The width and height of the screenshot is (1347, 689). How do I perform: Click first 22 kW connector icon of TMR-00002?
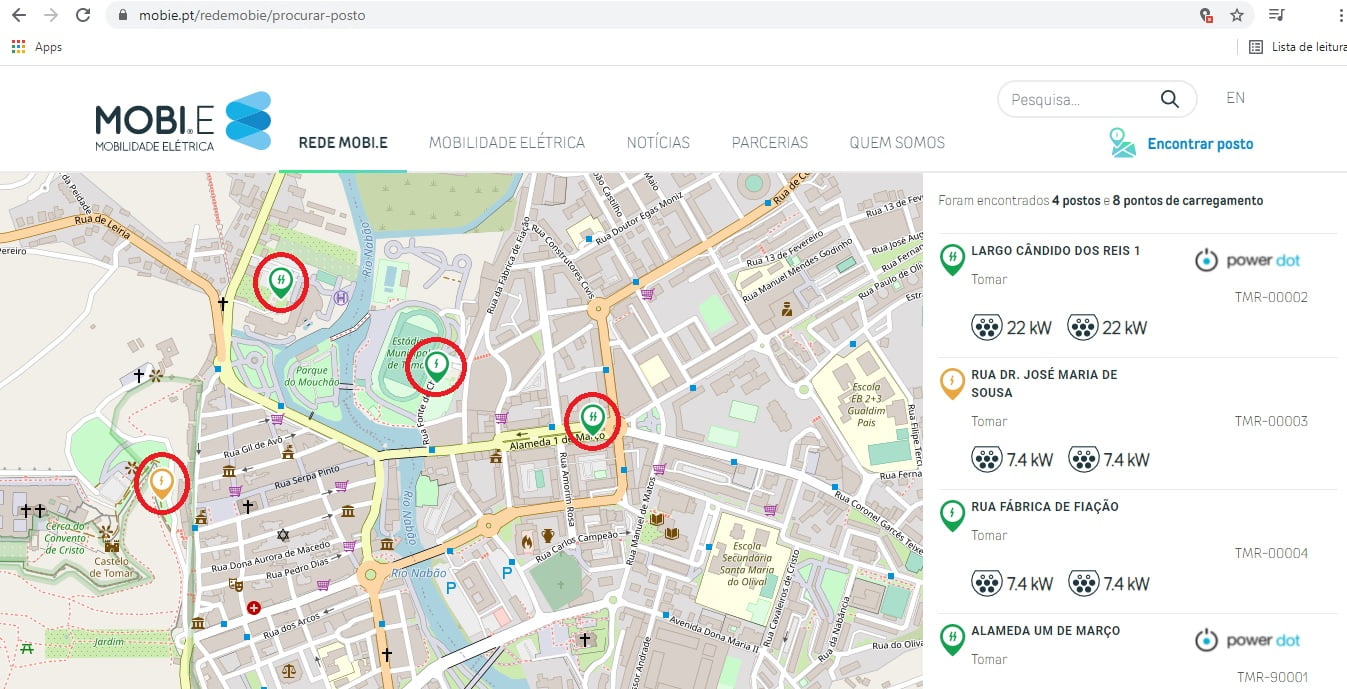[x=986, y=327]
